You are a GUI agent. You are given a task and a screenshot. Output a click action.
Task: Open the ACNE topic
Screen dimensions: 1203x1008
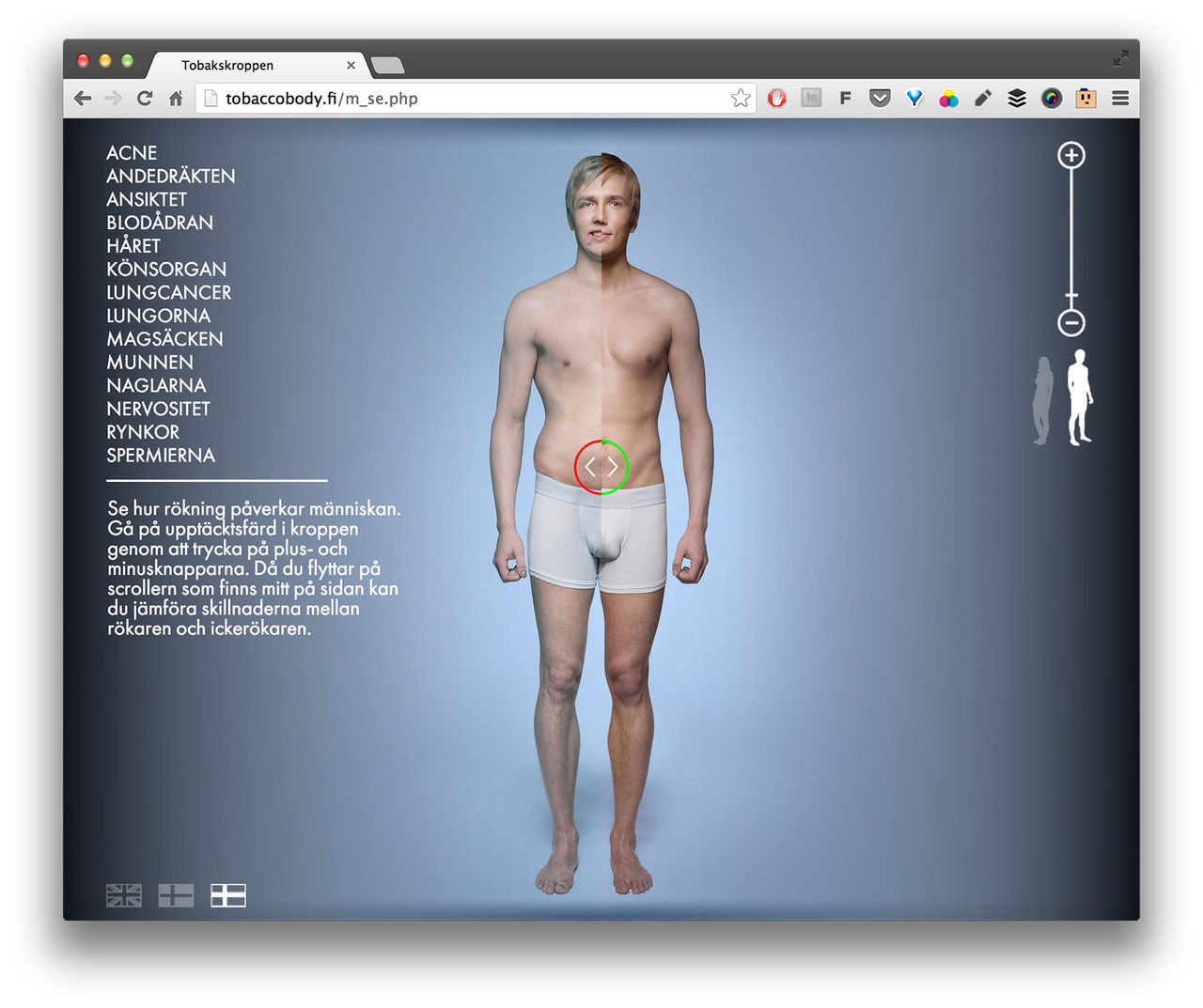point(132,153)
